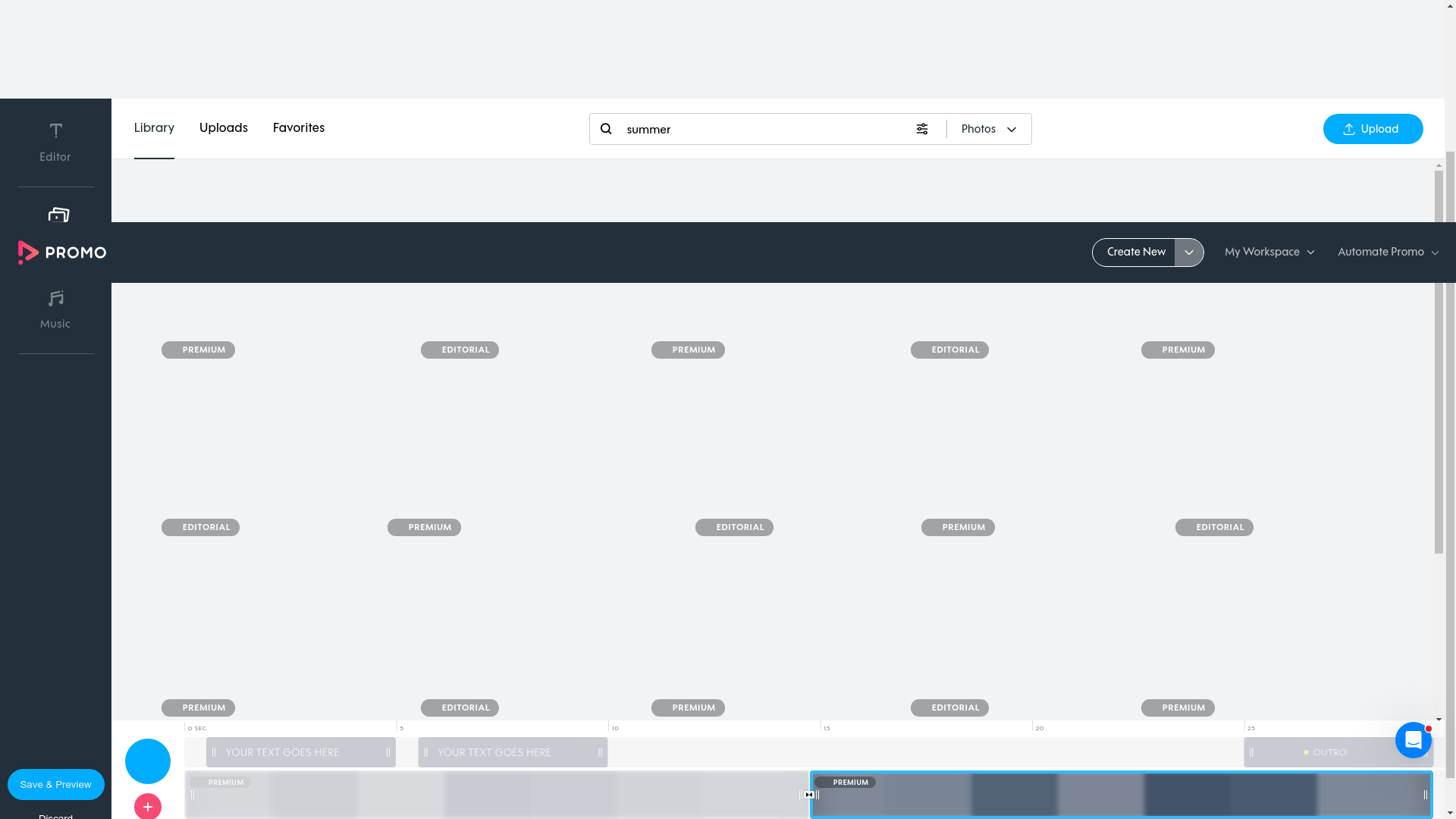Open the media library icon in sidebar
The image size is (1456, 819).
click(x=58, y=215)
